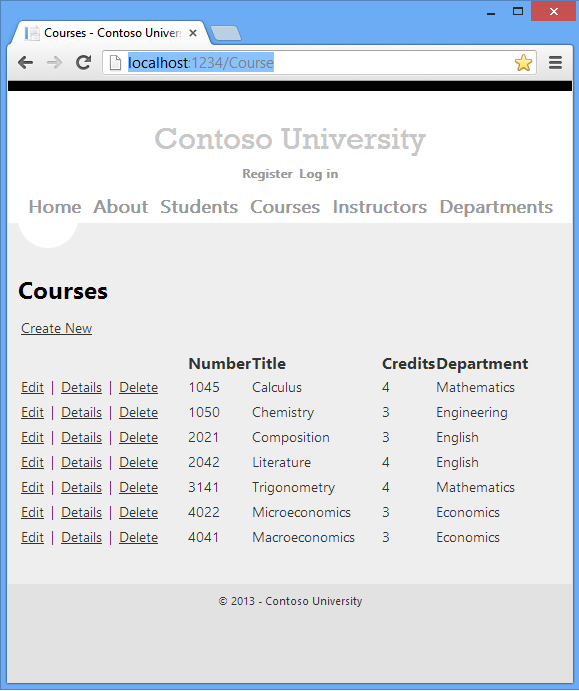Image resolution: width=579 pixels, height=691 pixels.
Task: Open a new tab with the new-tab button
Action: click(x=226, y=33)
